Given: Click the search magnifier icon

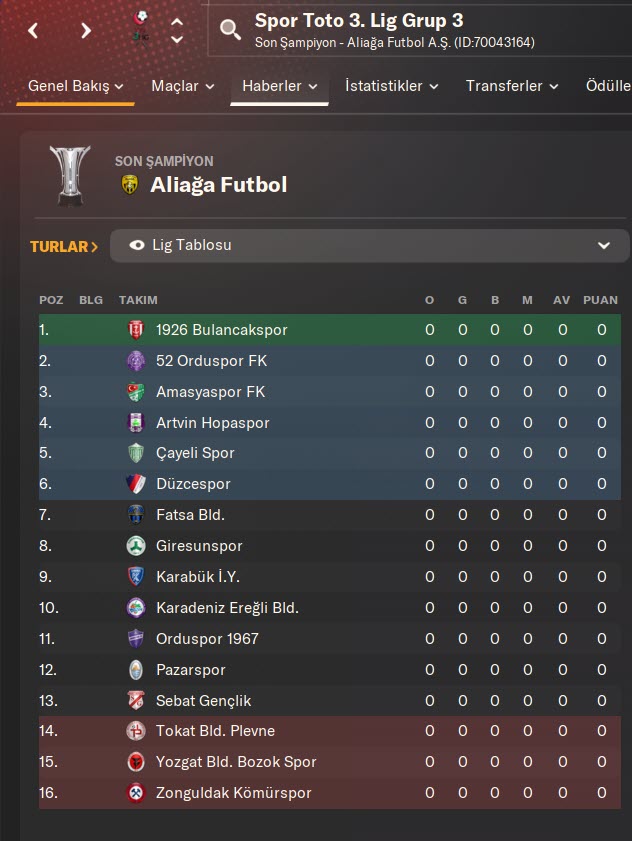Looking at the screenshot, I should pos(231,30).
